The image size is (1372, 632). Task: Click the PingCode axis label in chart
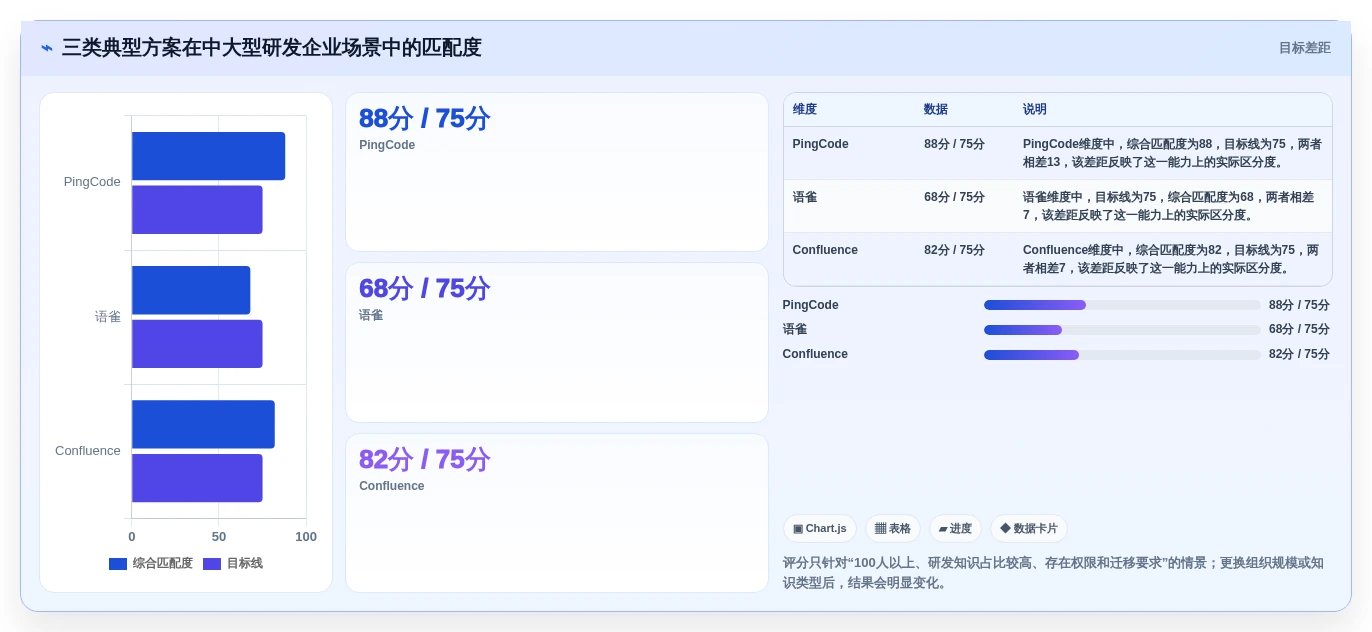92,182
